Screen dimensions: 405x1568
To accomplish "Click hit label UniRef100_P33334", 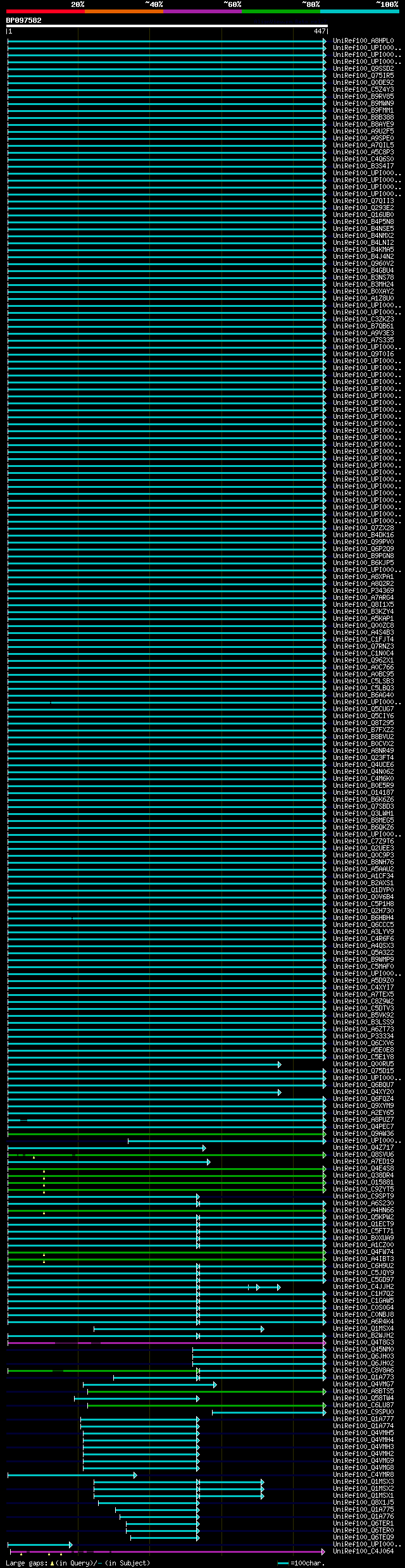I will 363,1036.
